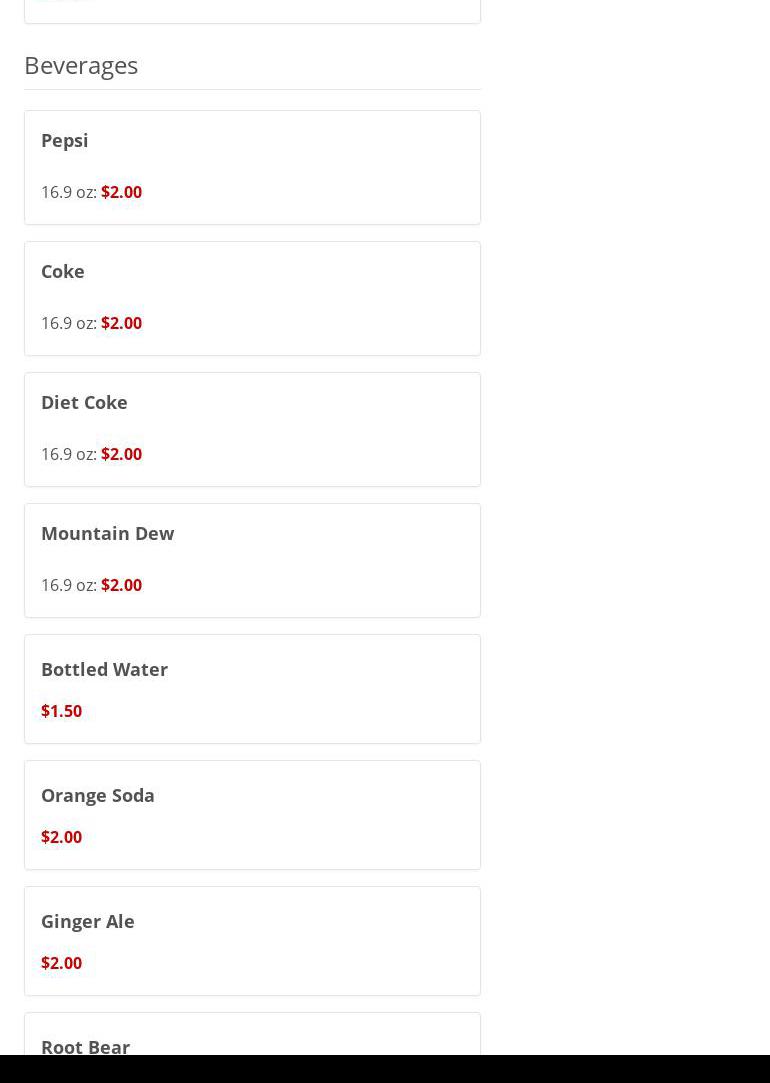
Task: Click the Ginger Ale $2.00 price
Action: (61, 963)
